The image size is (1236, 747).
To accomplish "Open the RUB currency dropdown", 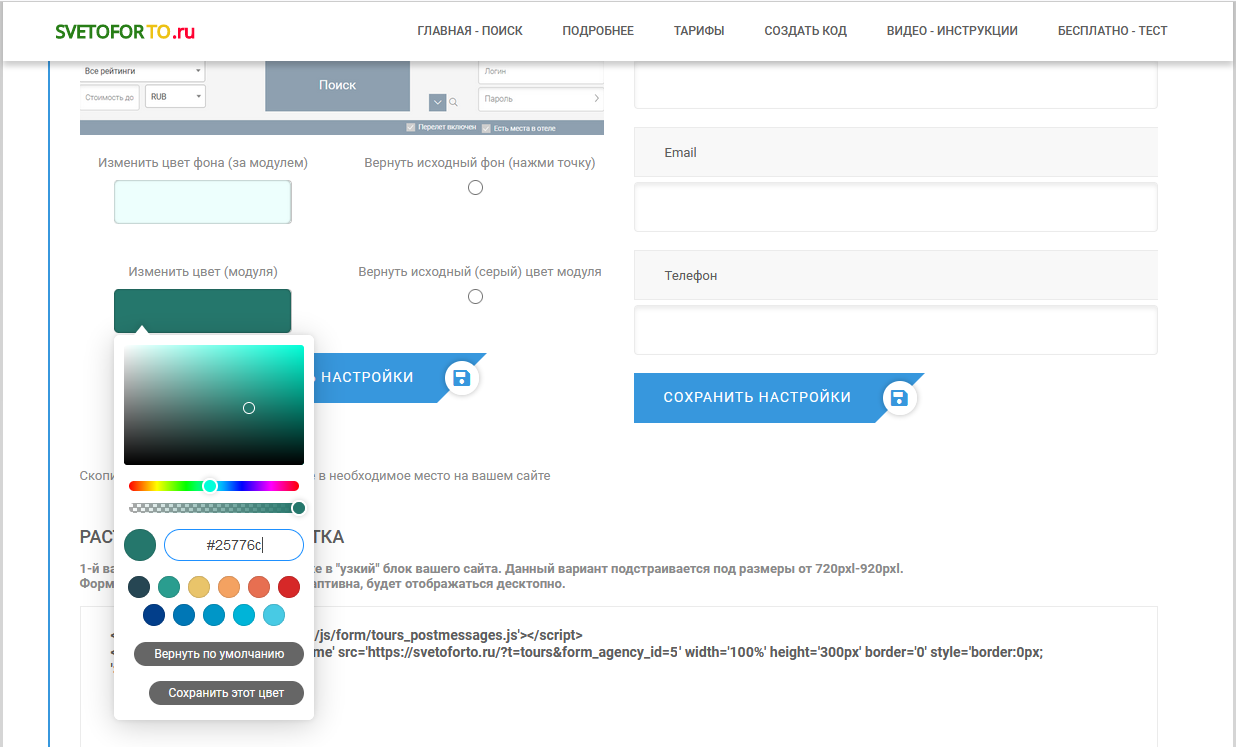I will 175,97.
